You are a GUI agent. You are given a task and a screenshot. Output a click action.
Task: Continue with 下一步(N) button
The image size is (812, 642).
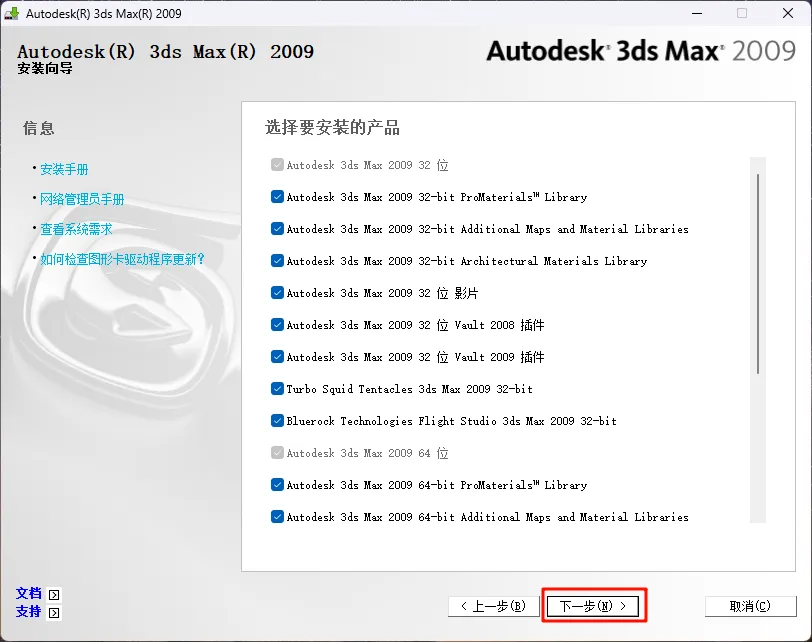tap(593, 606)
